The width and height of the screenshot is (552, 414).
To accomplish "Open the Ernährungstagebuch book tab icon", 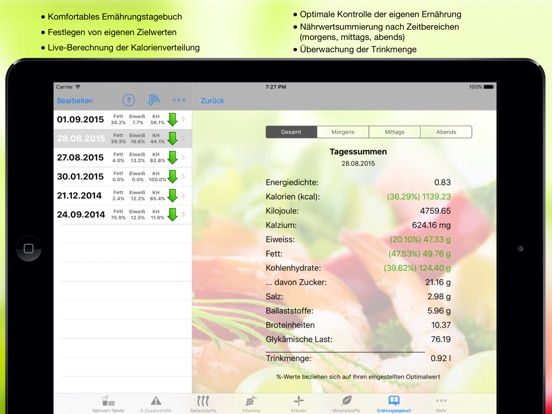I will pos(394,400).
